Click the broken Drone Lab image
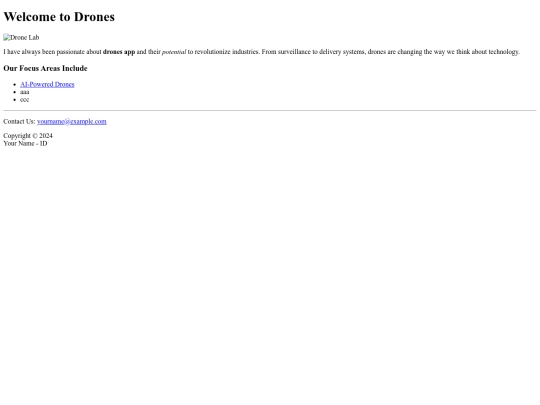Image resolution: width=540 pixels, height=405 pixels. click(x=21, y=38)
